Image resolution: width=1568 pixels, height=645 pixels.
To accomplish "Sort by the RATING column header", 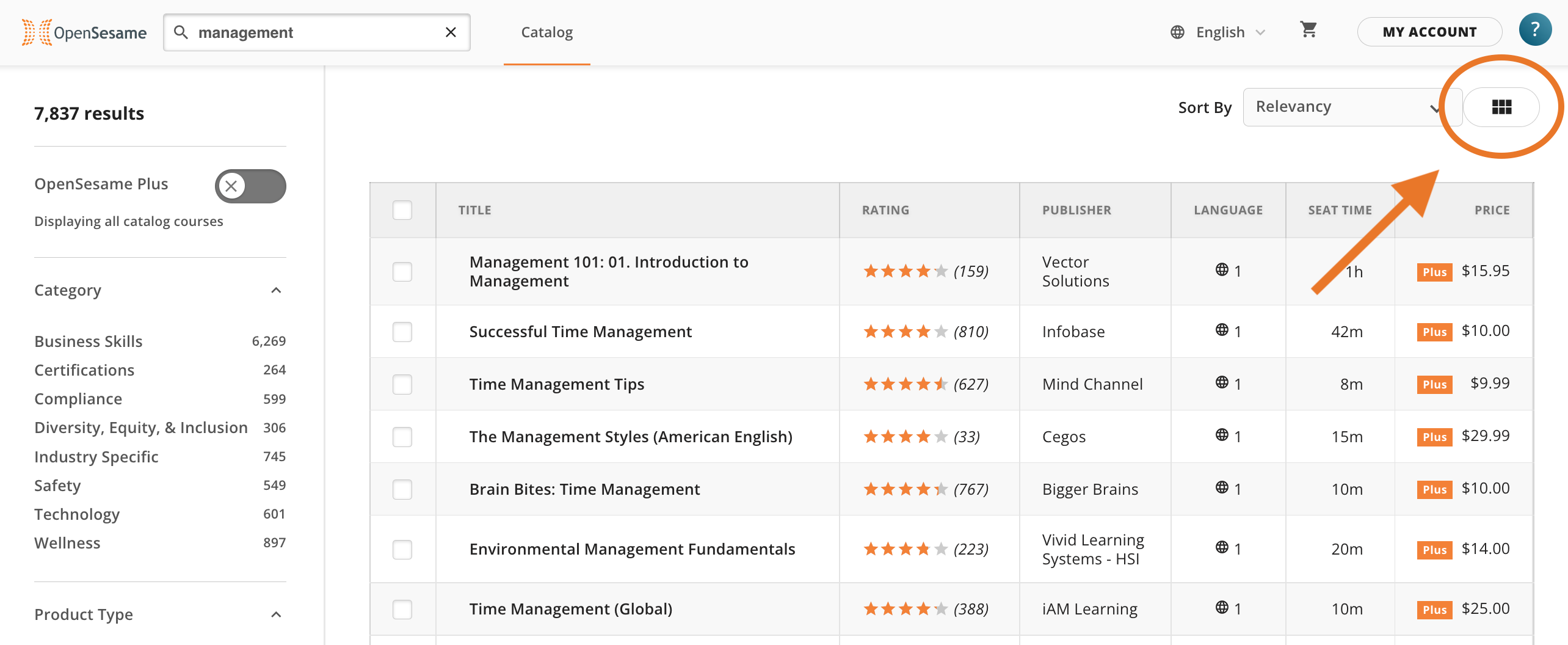I will point(885,210).
